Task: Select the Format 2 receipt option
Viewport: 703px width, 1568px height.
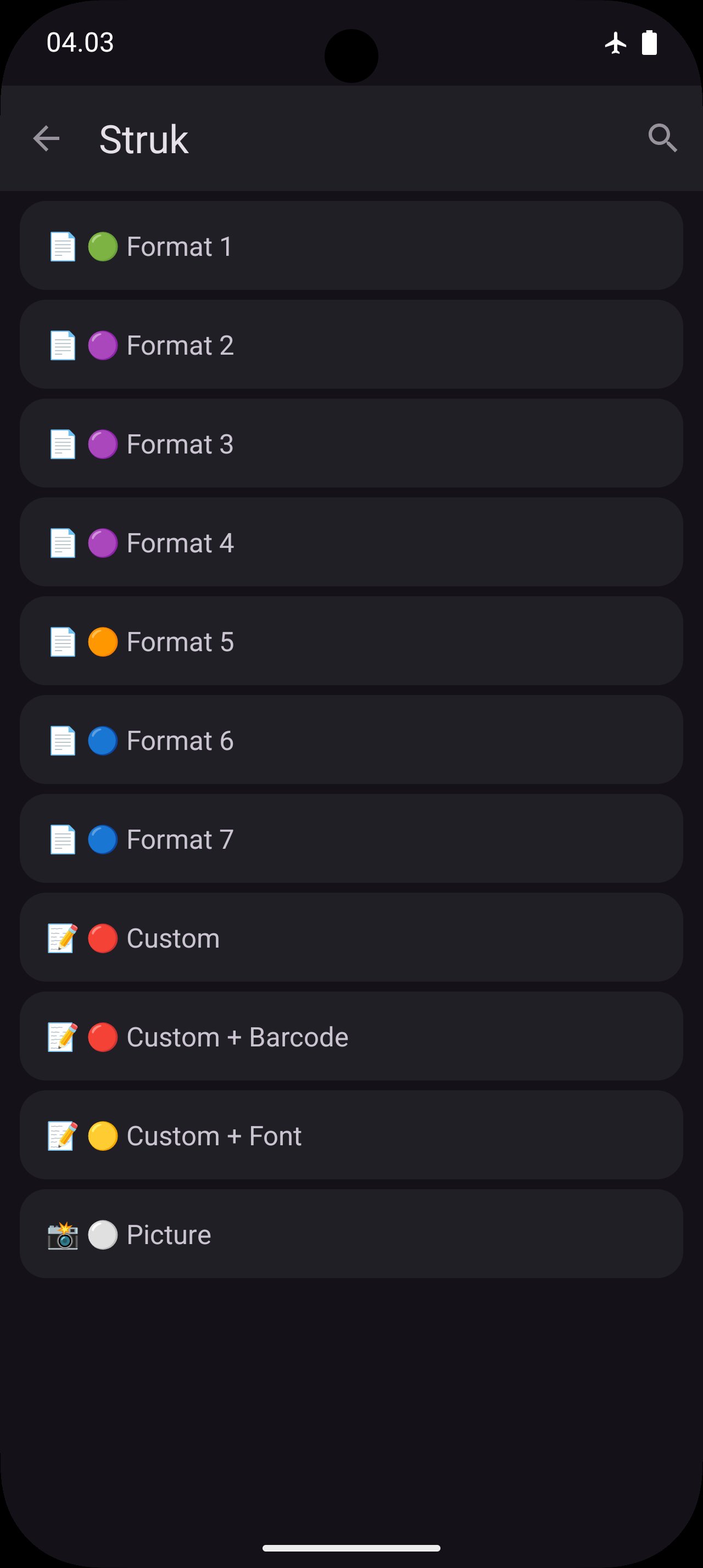Action: click(x=351, y=345)
